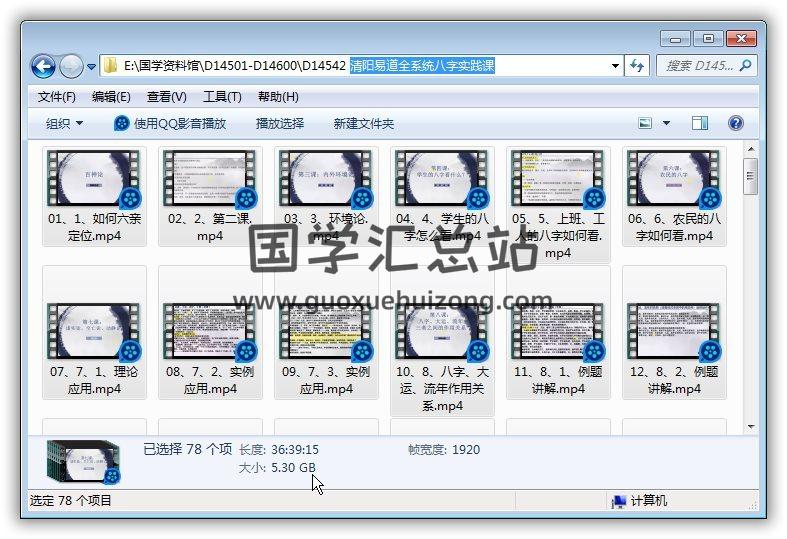This screenshot has height=539, width=787.
Task: Click 选定 78 个项目 in status bar
Action: tap(70, 501)
